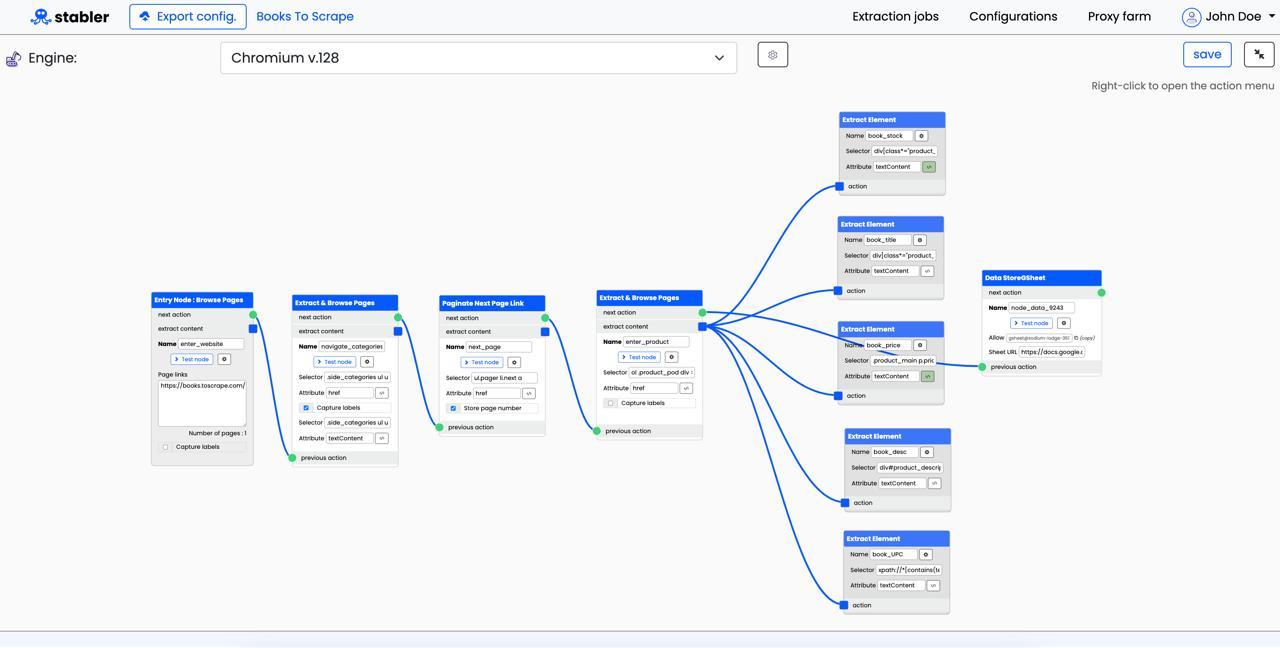Toggle code icon beside book_price attribute
Viewport: 1280px width, 648px height.
click(927, 376)
